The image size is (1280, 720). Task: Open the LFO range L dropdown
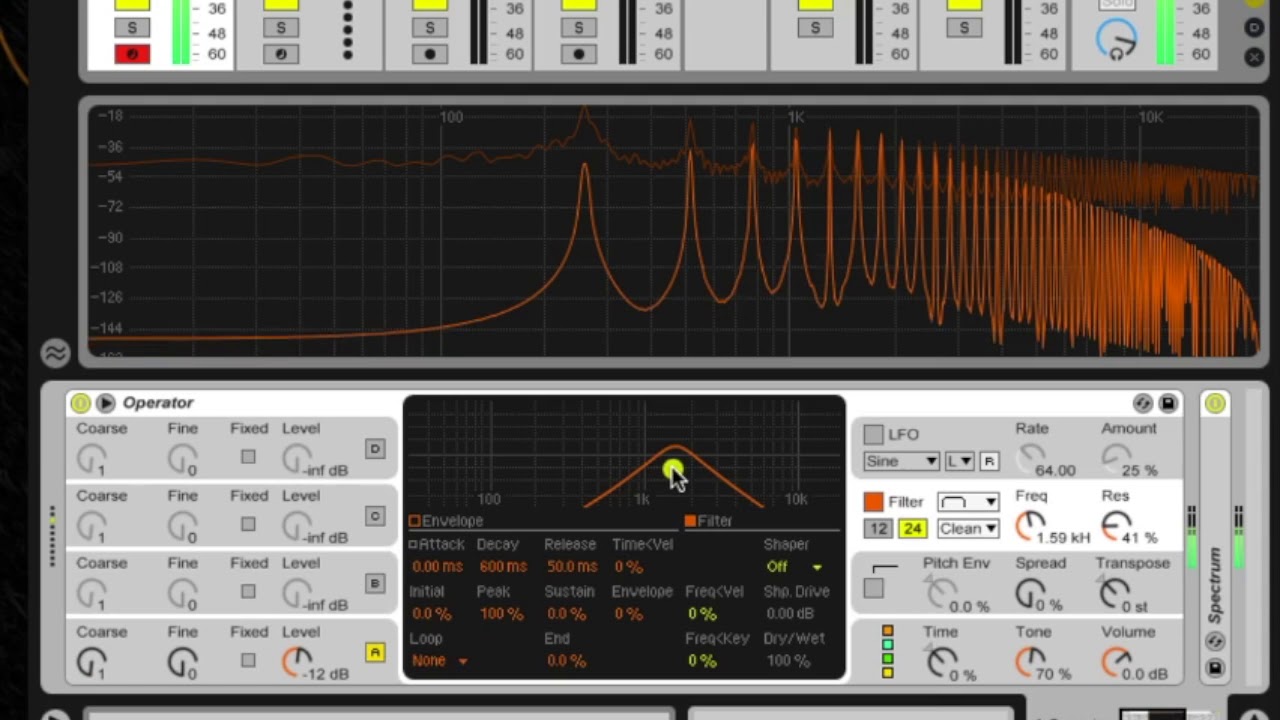pyautogui.click(x=959, y=461)
